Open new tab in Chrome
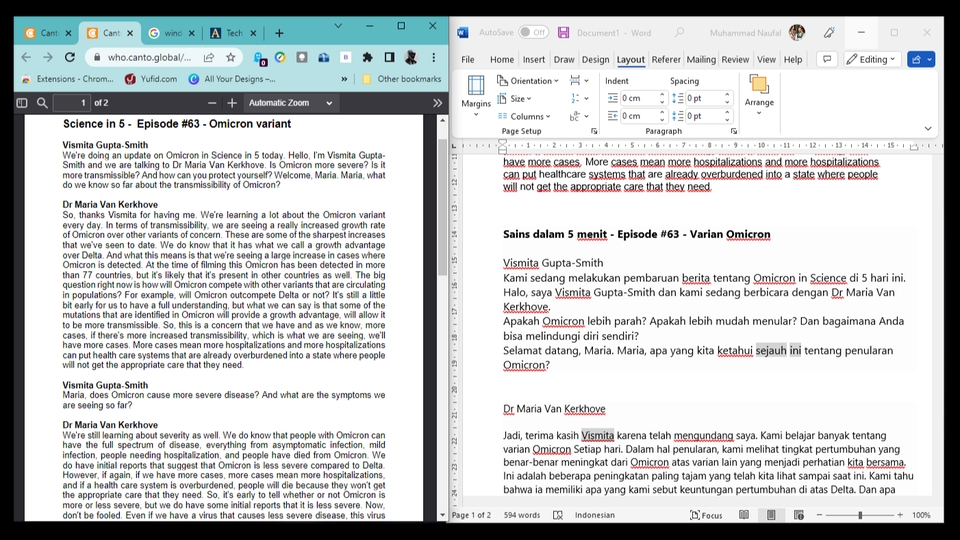 (x=279, y=33)
